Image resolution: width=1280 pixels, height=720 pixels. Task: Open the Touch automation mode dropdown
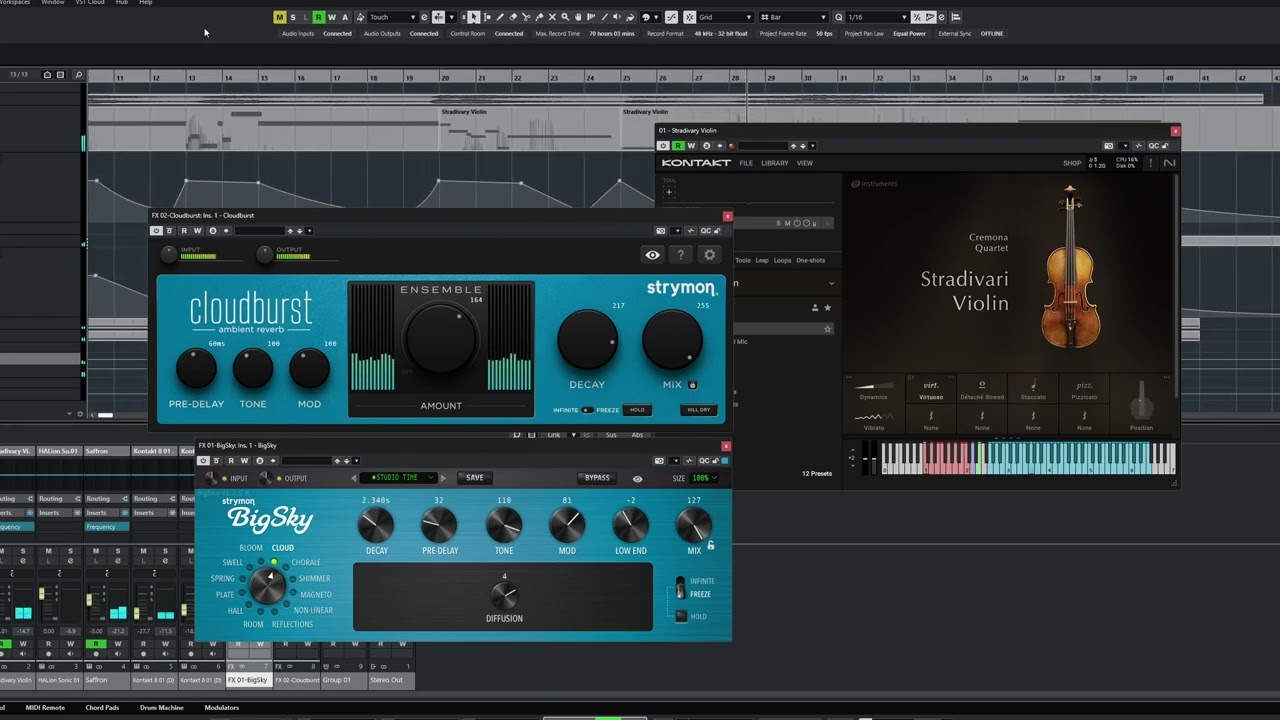click(x=393, y=17)
